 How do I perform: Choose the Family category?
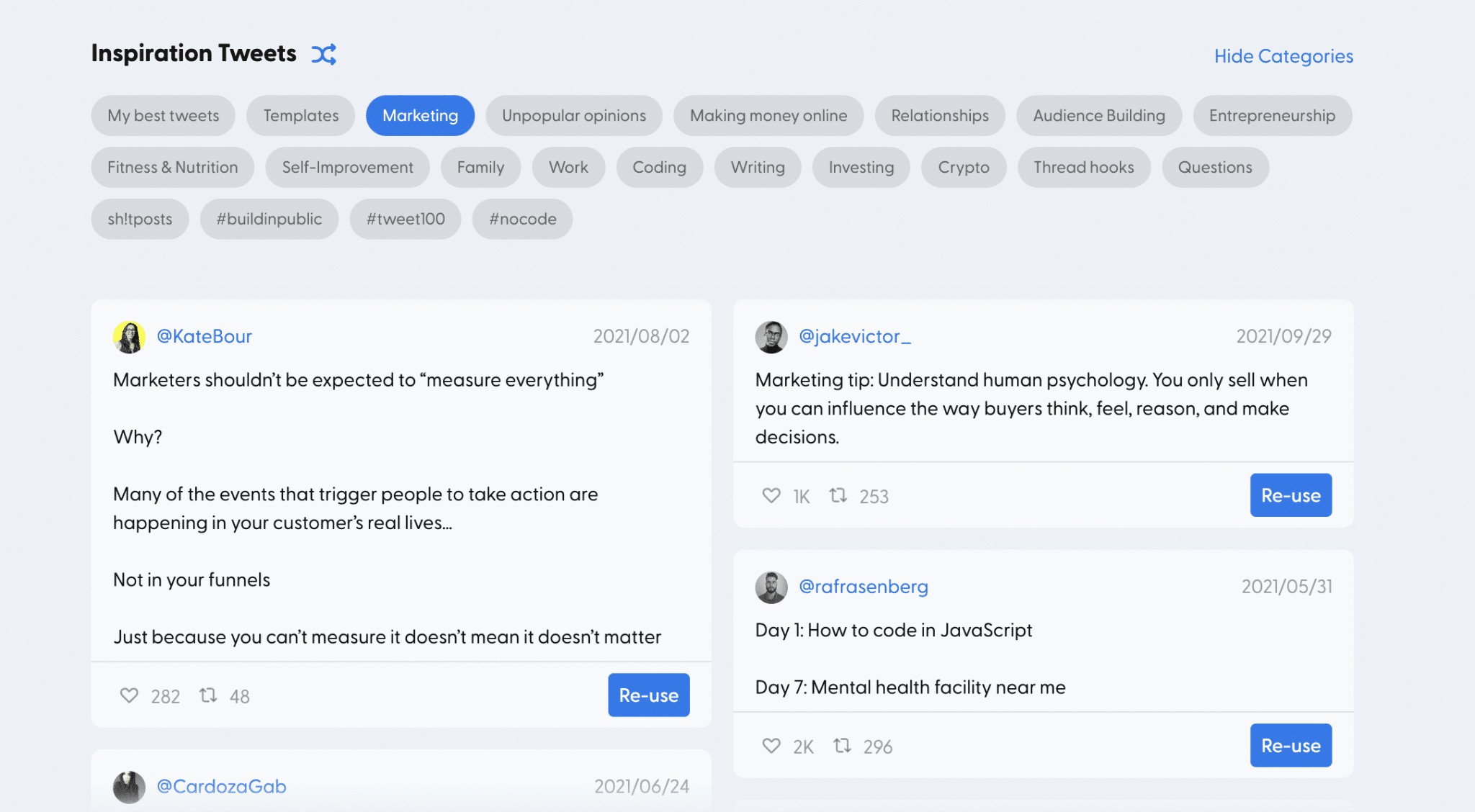[x=480, y=167]
